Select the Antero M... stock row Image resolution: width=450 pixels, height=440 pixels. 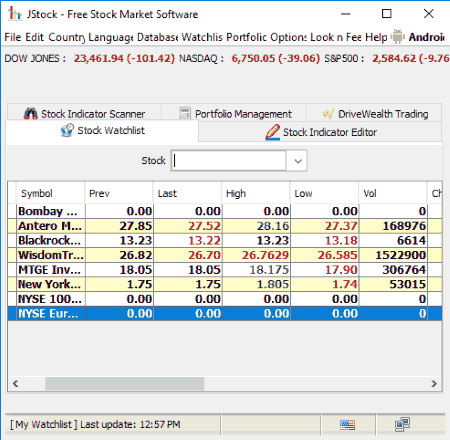(x=225, y=226)
